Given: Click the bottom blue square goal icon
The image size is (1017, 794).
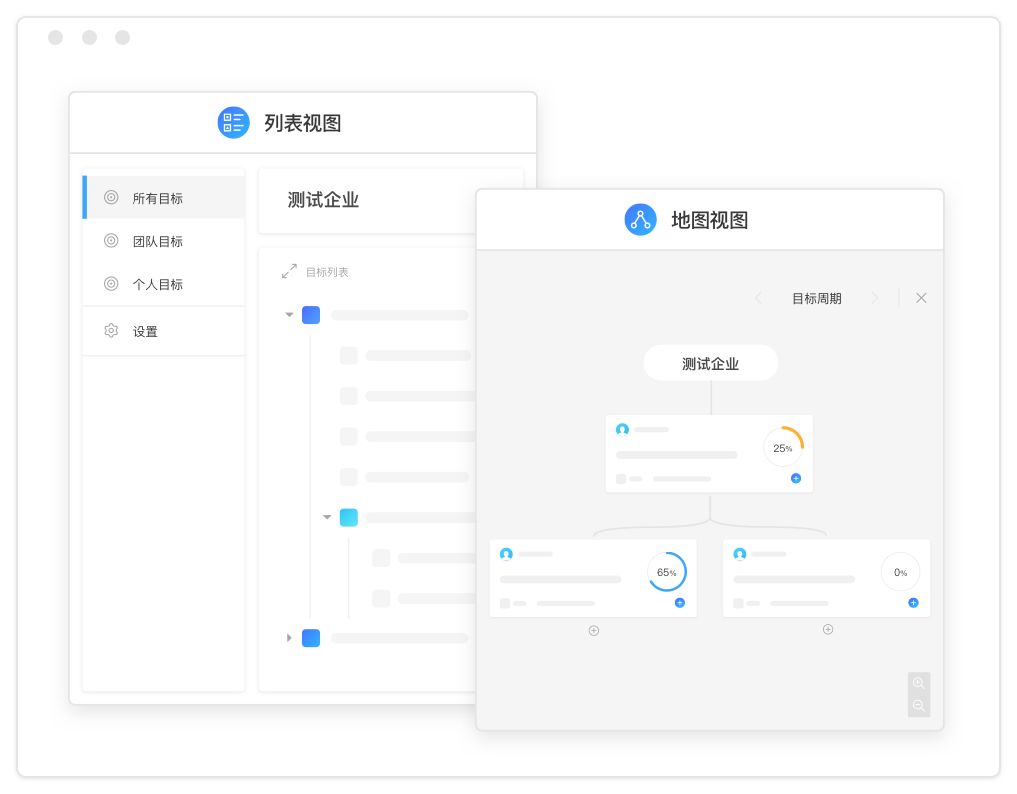Looking at the screenshot, I should tap(311, 638).
